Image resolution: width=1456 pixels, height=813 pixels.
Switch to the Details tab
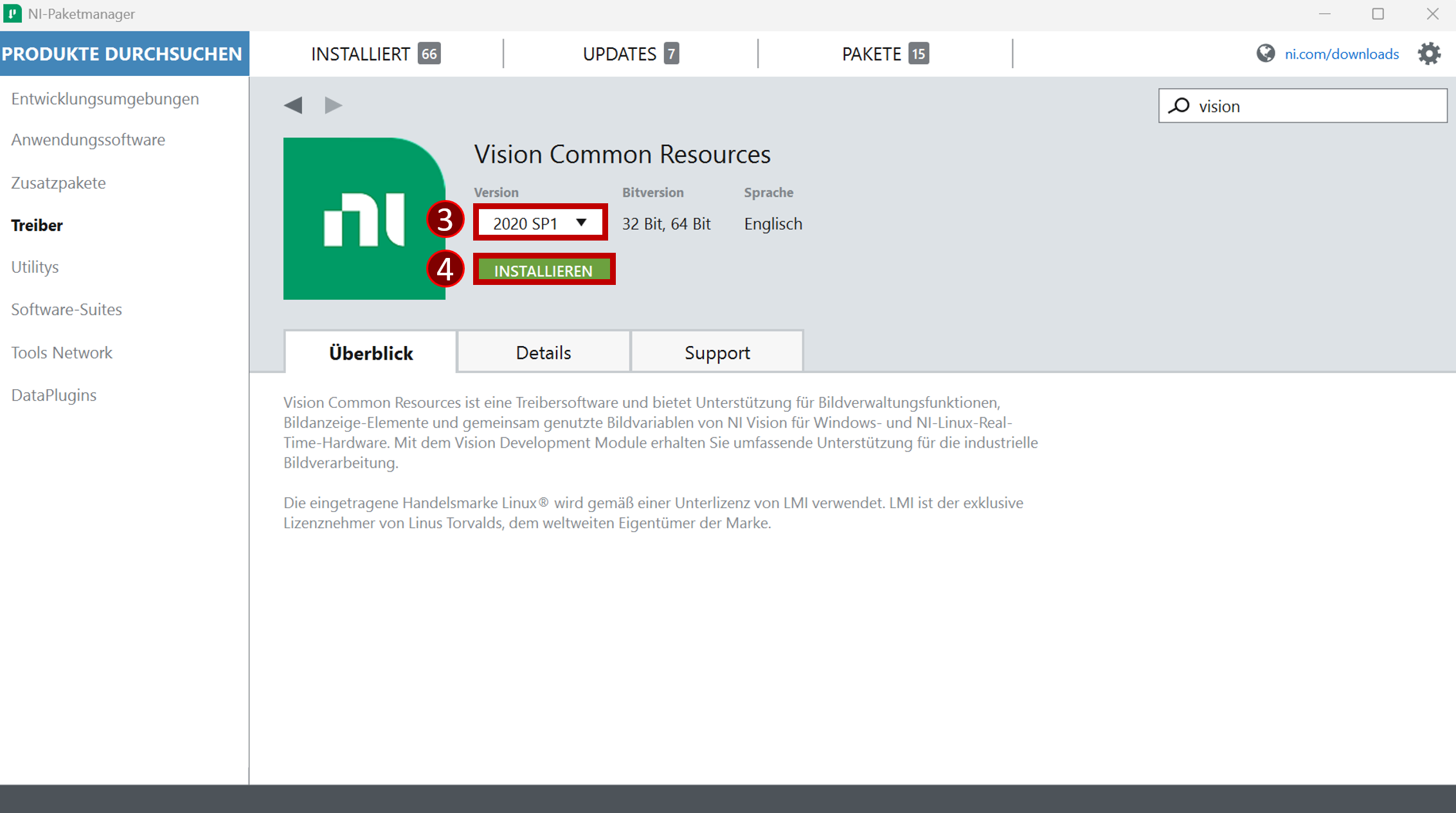click(x=543, y=352)
